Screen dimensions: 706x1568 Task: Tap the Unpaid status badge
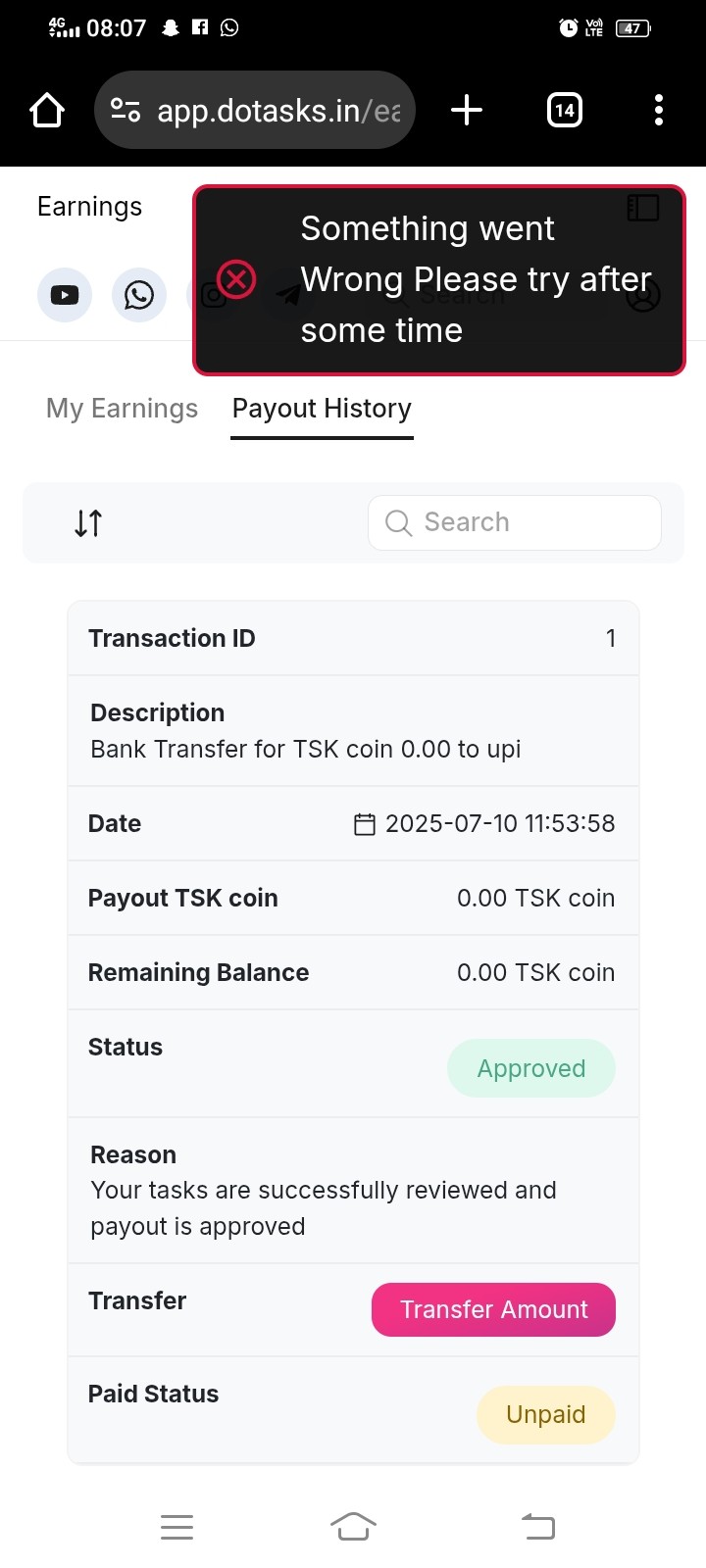545,1414
